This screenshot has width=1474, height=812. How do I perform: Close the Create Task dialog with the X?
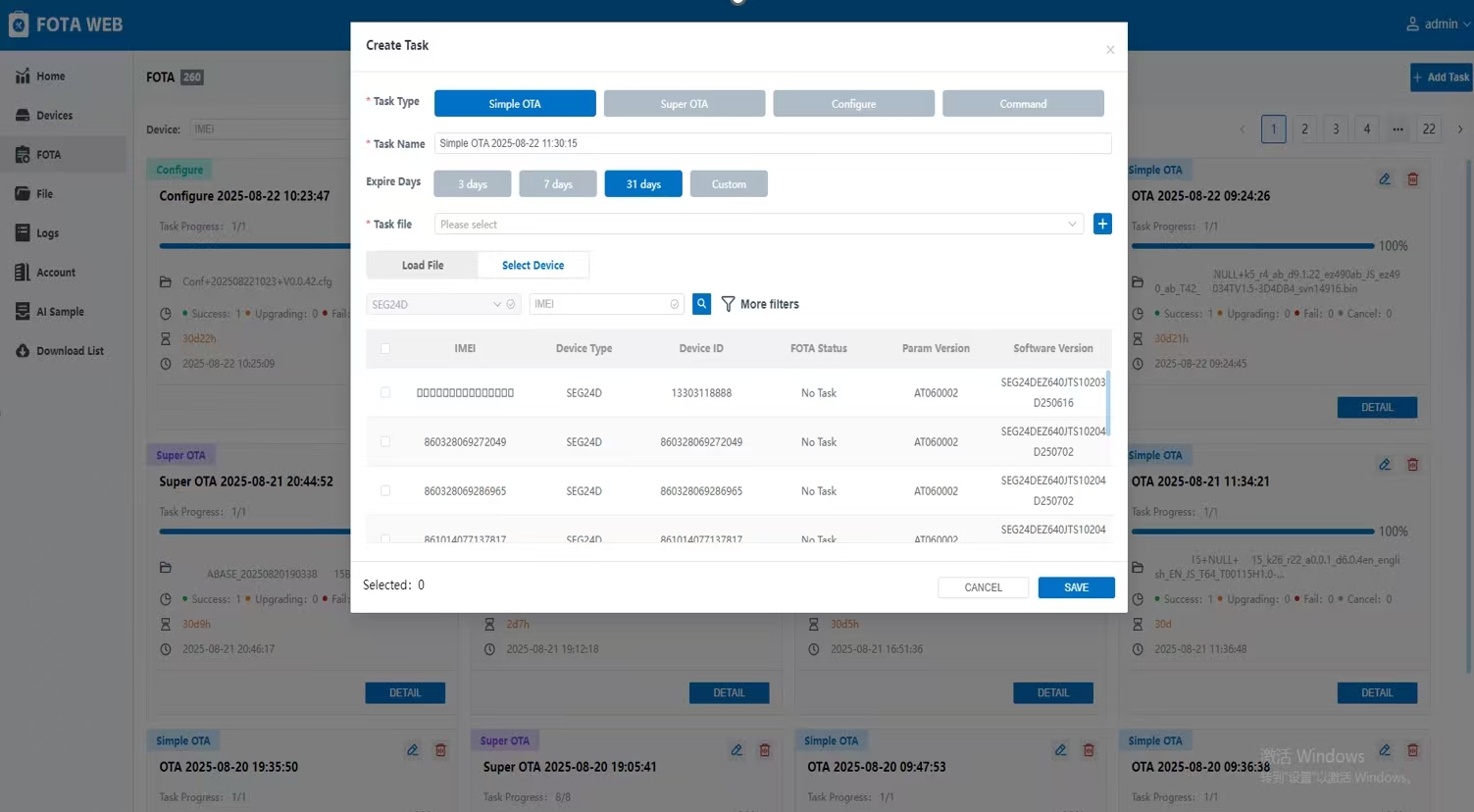click(1110, 50)
